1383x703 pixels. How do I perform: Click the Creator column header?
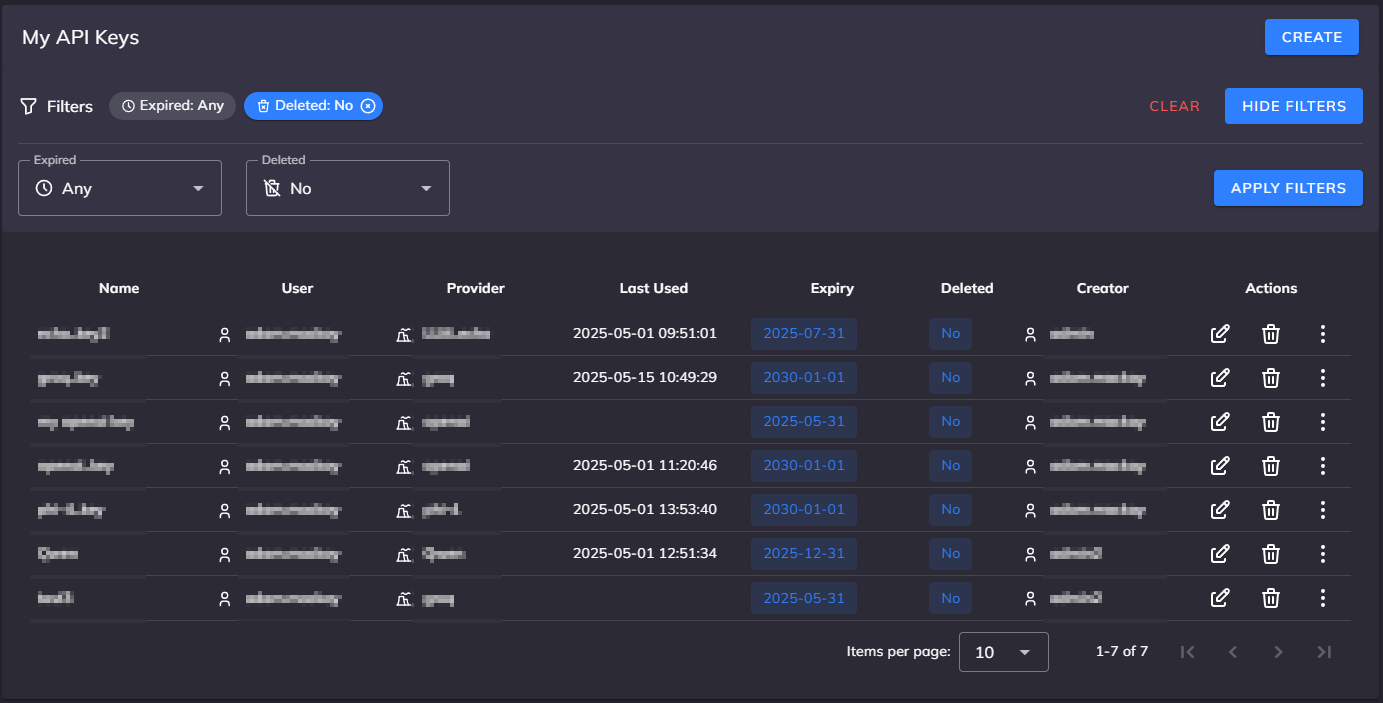1103,288
